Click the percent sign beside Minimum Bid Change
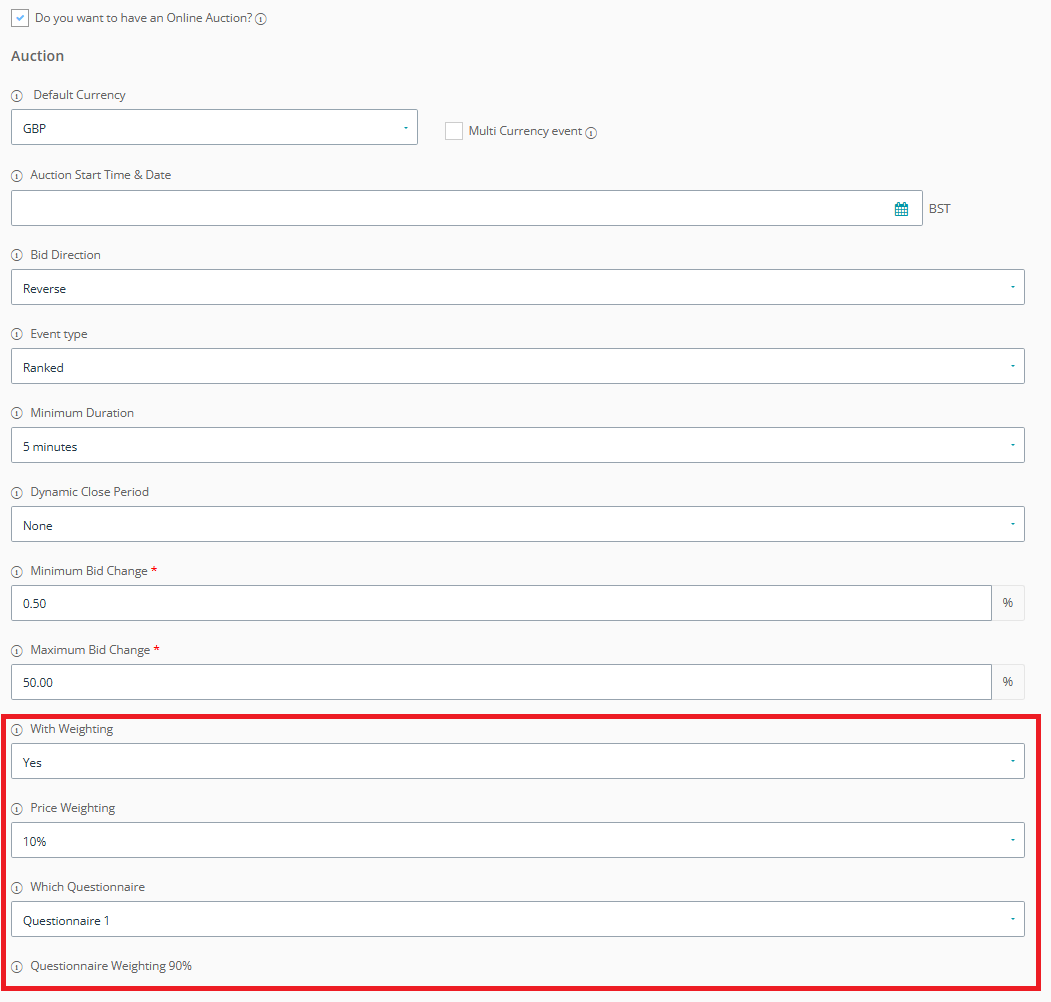The width and height of the screenshot is (1051, 1002). (1007, 603)
